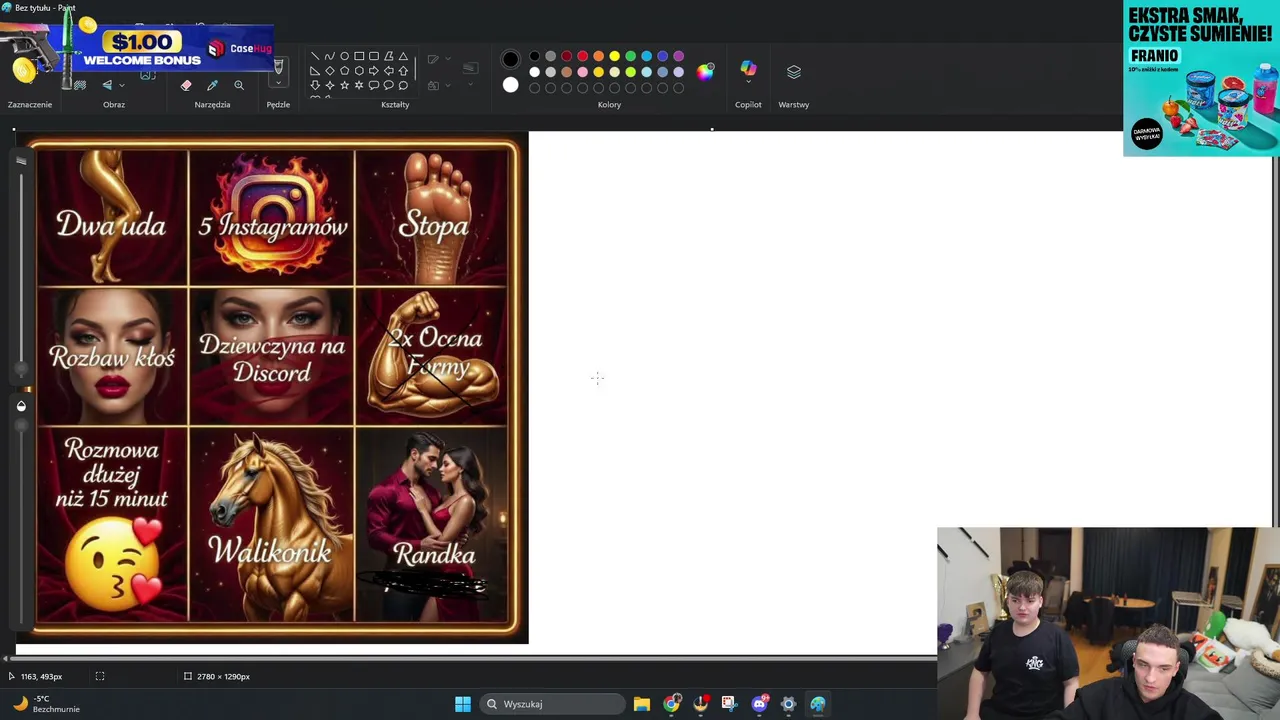Choose the four-point star shape
The height and width of the screenshot is (720, 1280).
(x=330, y=85)
